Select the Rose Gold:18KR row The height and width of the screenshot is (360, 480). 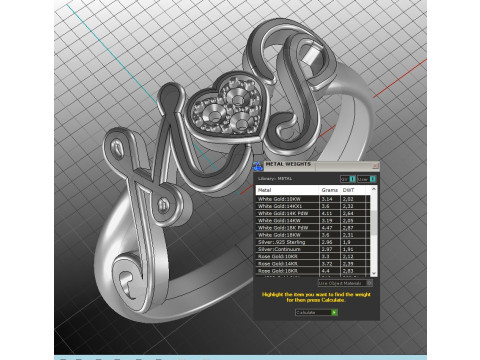[x=313, y=271]
